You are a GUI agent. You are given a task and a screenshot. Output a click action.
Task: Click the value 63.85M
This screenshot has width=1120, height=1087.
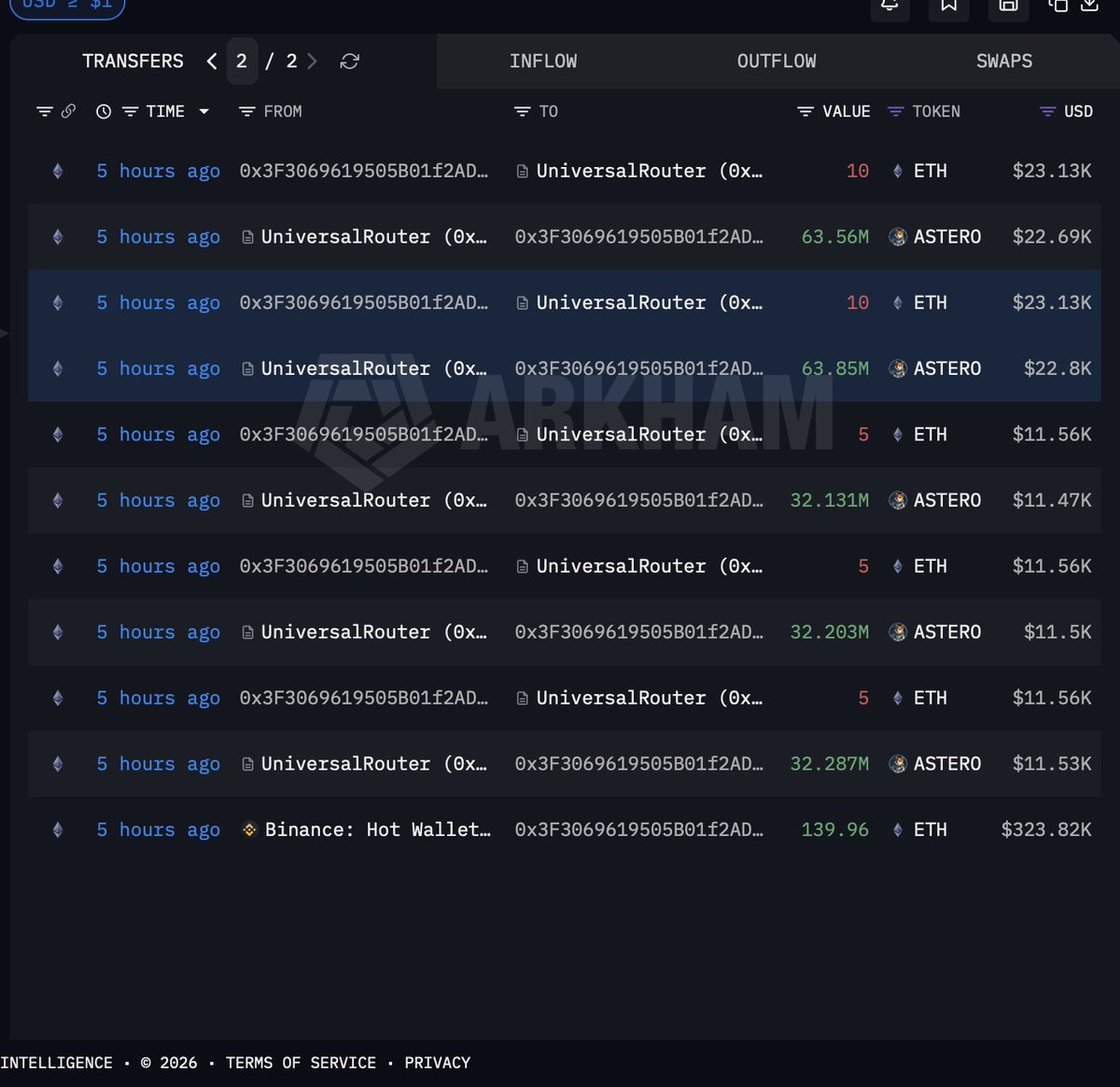pyautogui.click(x=835, y=369)
